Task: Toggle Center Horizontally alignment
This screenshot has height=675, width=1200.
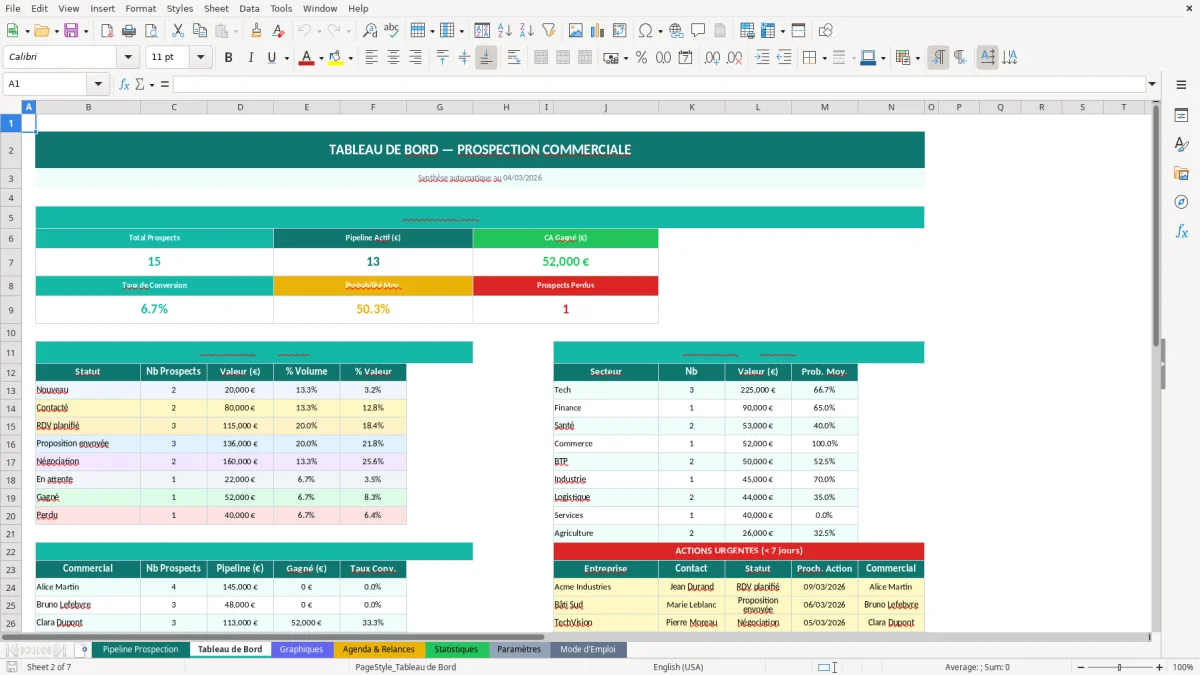Action: click(x=394, y=58)
